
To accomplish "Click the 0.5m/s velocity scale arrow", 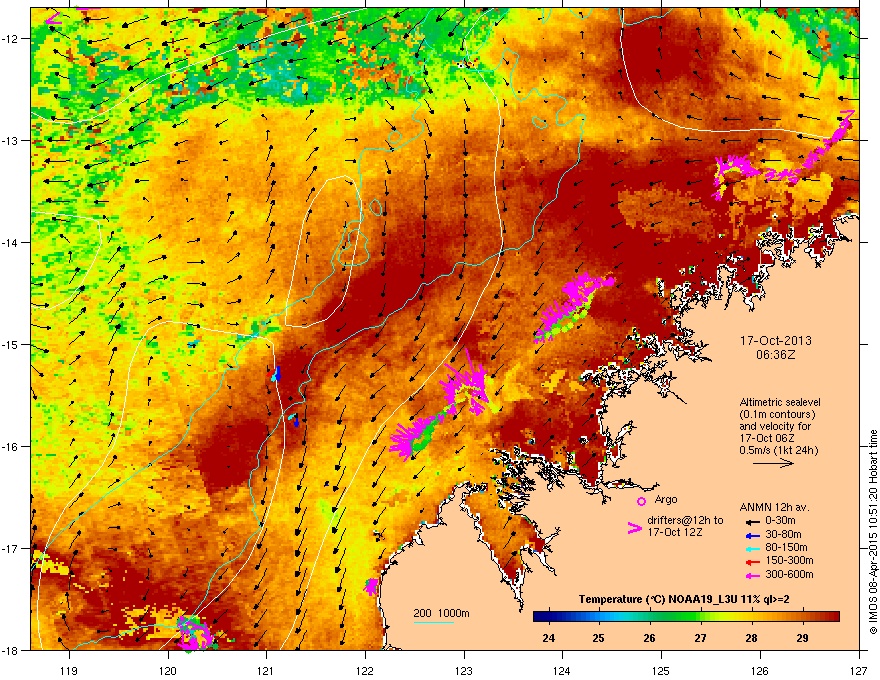I will 773,463.
